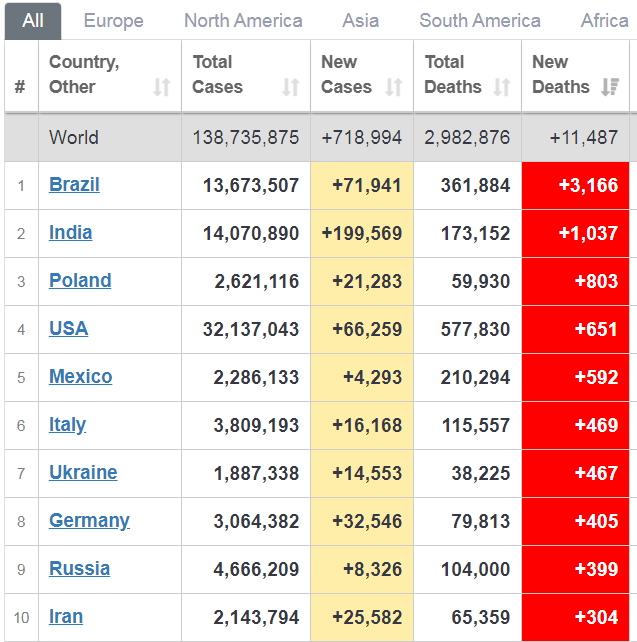Click the # rank column header
Viewport: 637px width, 642px height.
click(x=20, y=88)
